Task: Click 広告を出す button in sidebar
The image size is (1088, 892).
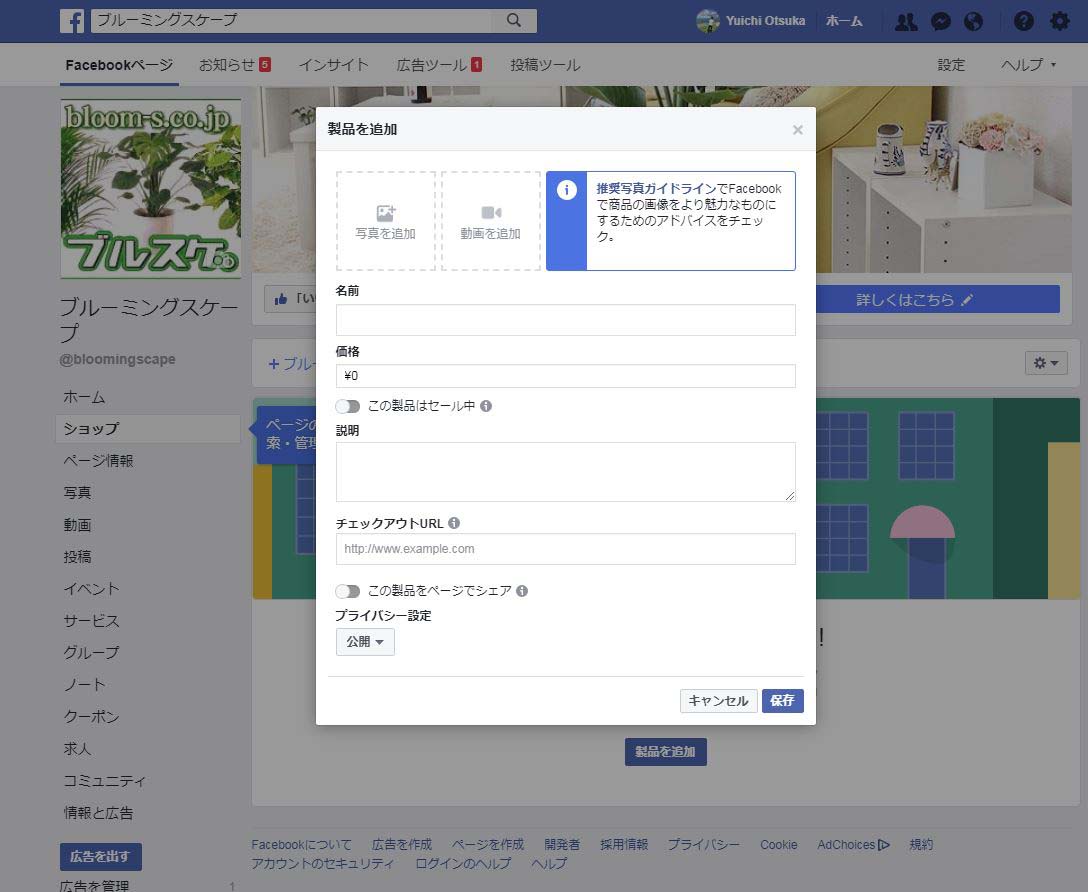Action: (101, 857)
